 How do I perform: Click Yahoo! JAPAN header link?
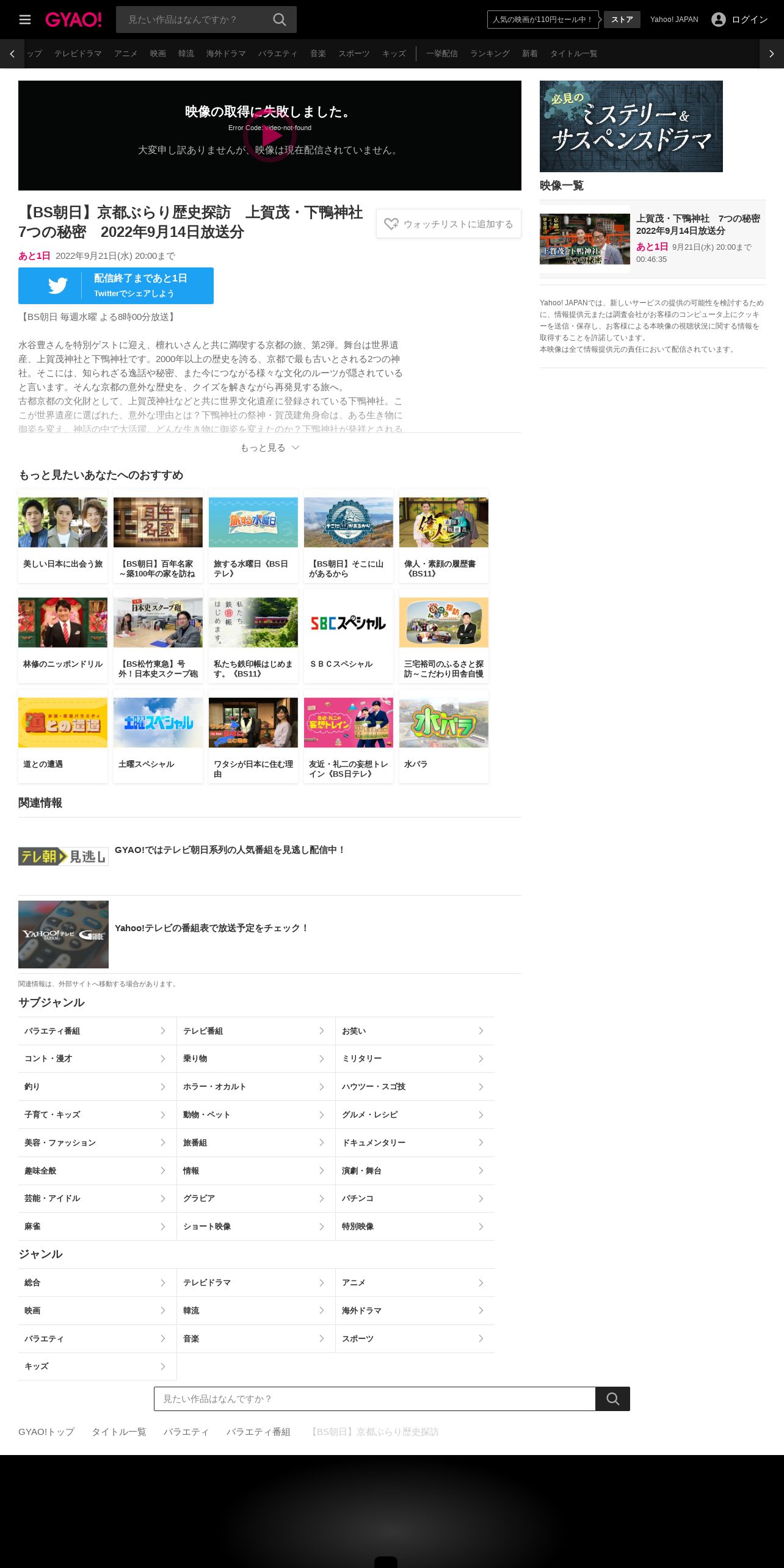tap(674, 20)
